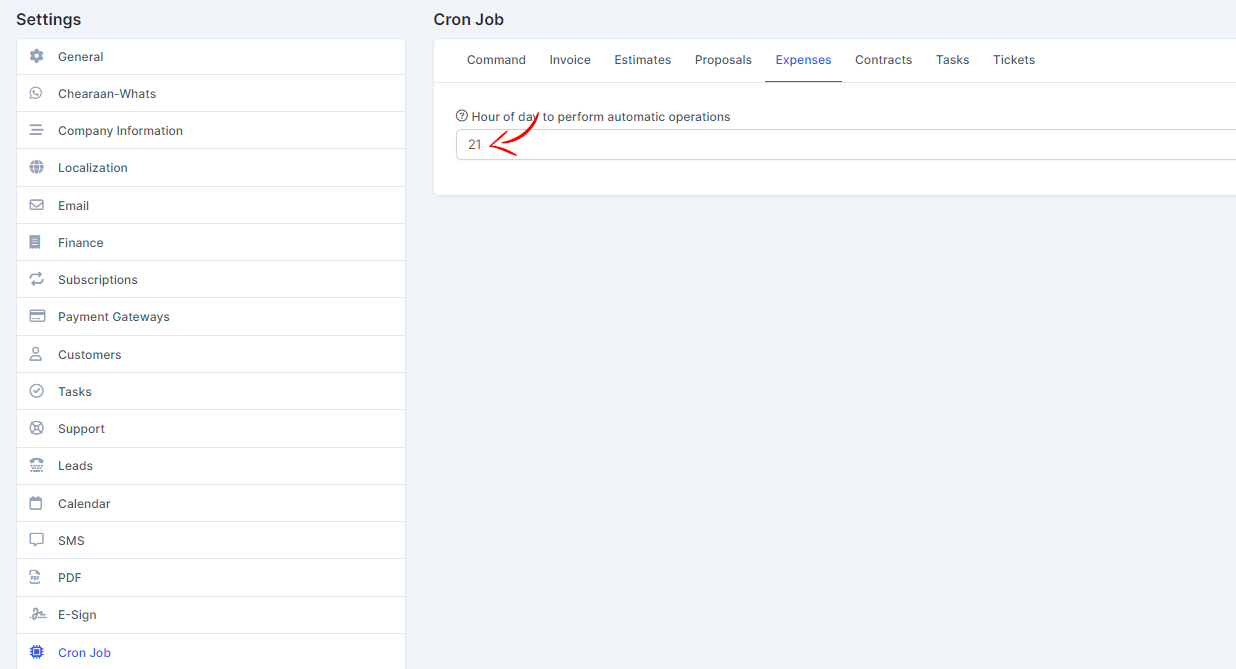Navigate to Subscriptions settings
The height and width of the screenshot is (669, 1236).
coord(98,280)
